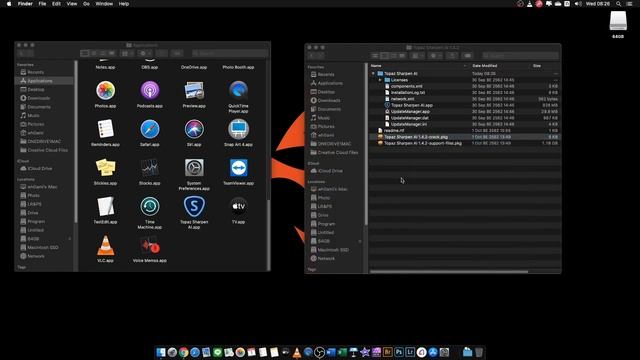
Task: Switch the Applications window to icon view
Action: coord(84,53)
